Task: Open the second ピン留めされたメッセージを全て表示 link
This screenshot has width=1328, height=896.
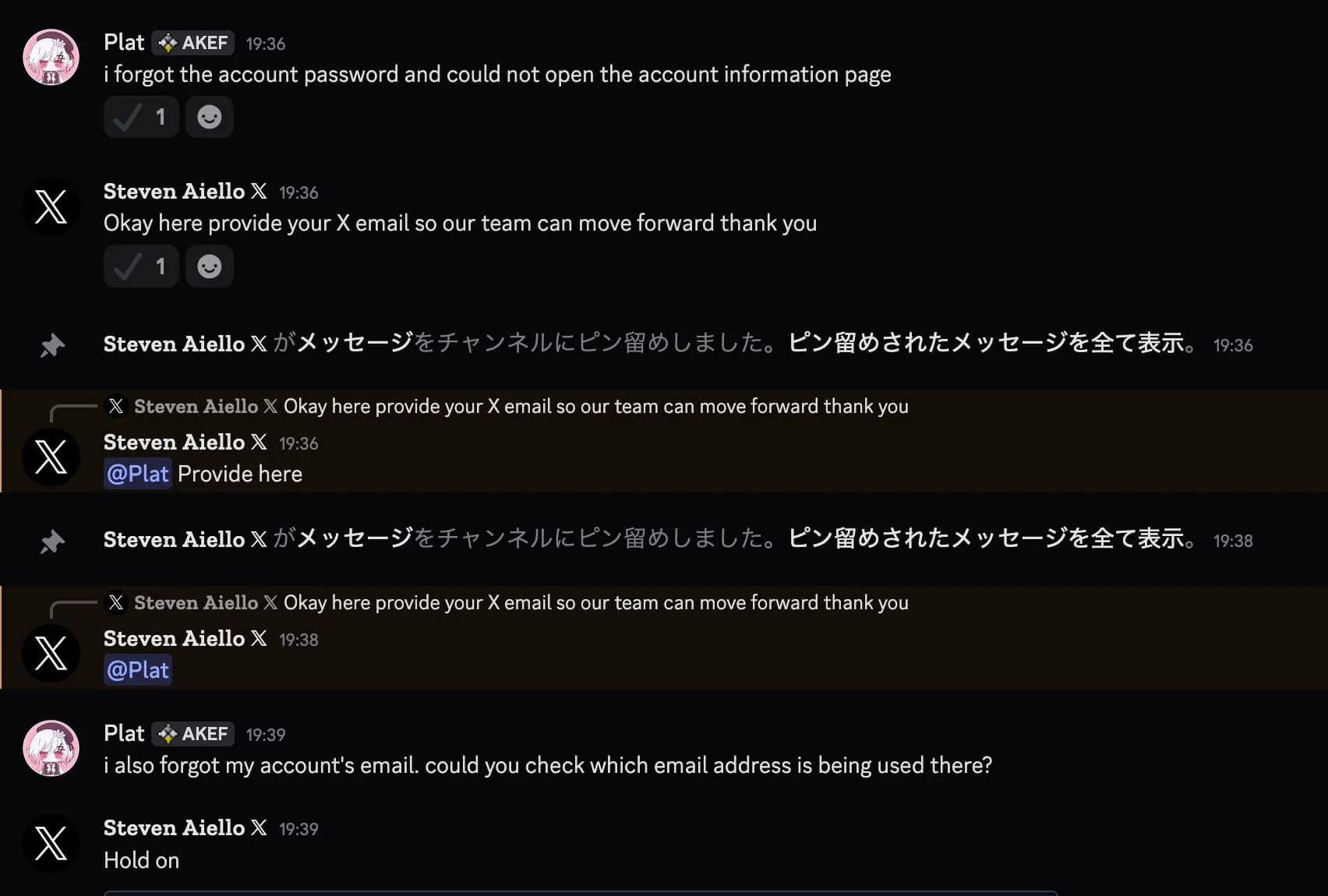Action: 987,538
